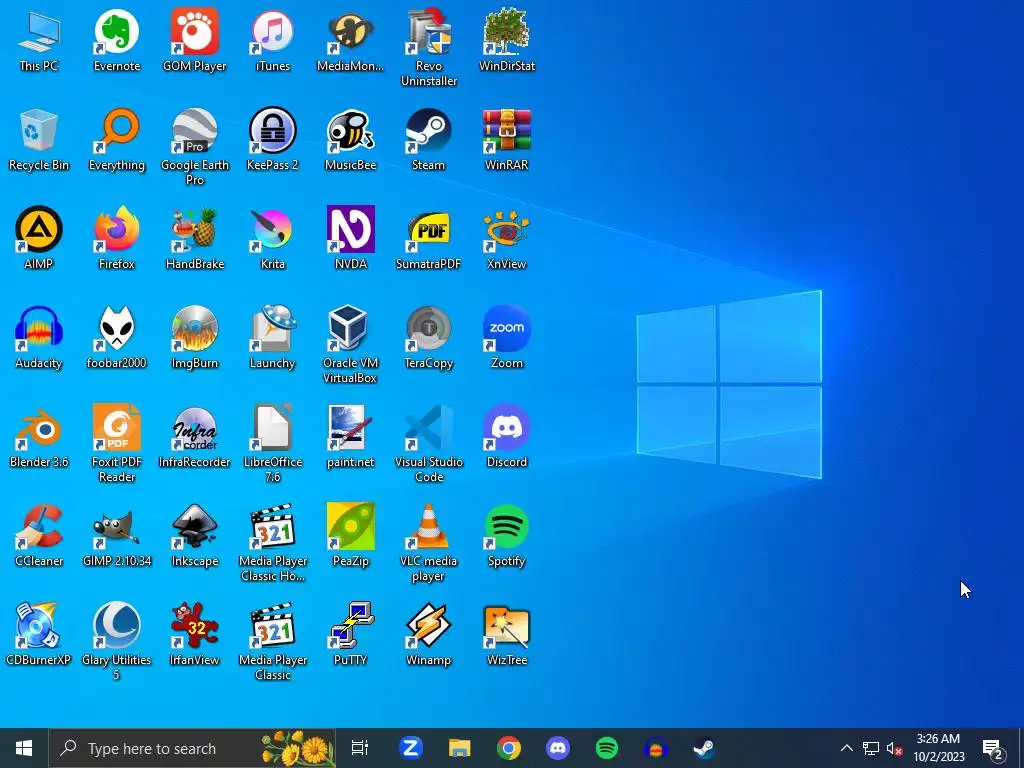Open the notification action center

pyautogui.click(x=993, y=748)
